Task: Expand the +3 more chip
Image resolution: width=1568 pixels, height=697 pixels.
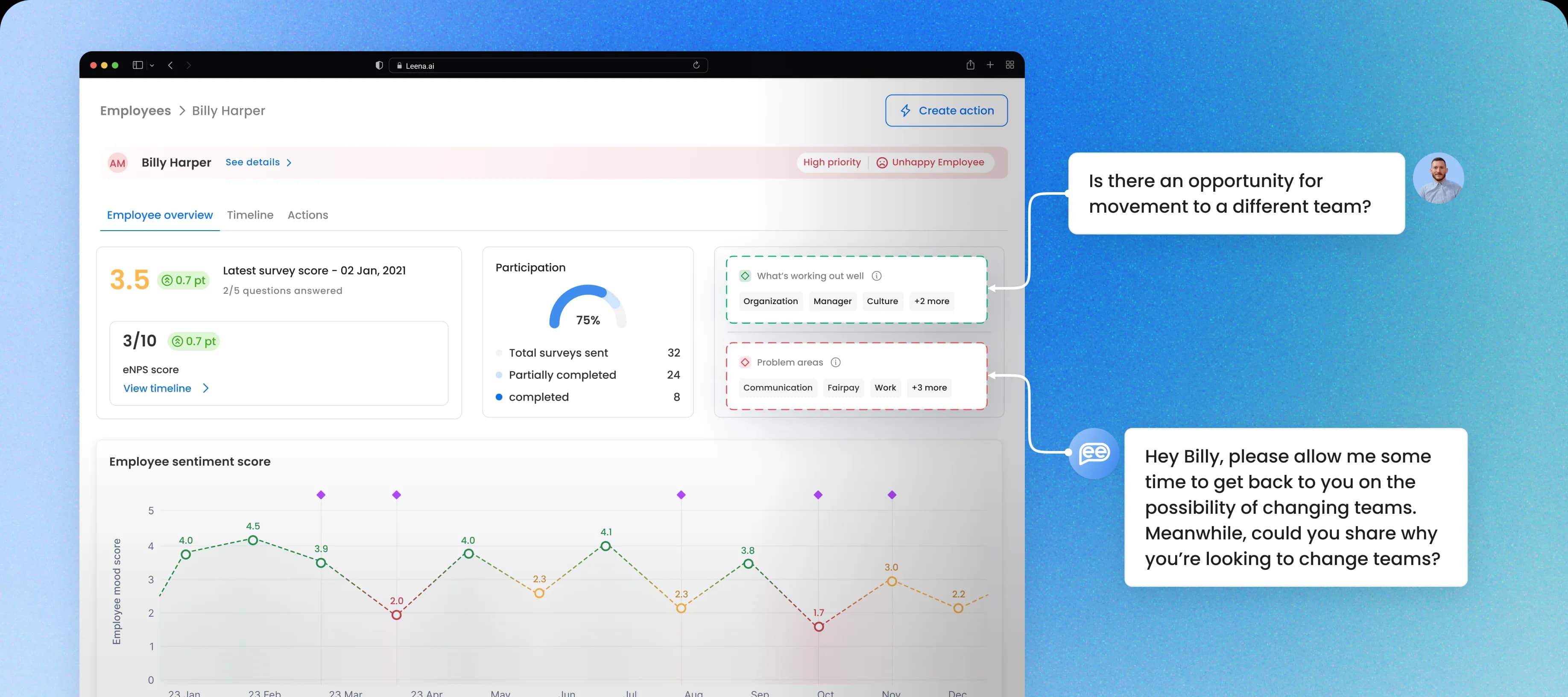Action: (929, 388)
